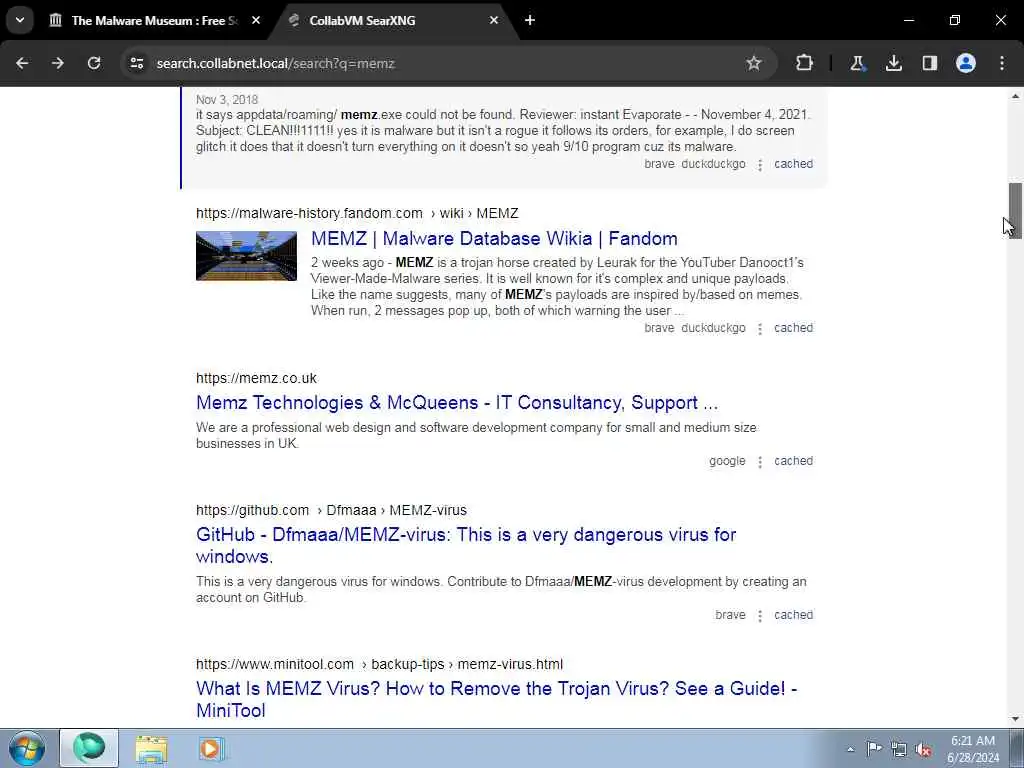The height and width of the screenshot is (768, 1024).
Task: Open the network tray icon
Action: (899, 750)
